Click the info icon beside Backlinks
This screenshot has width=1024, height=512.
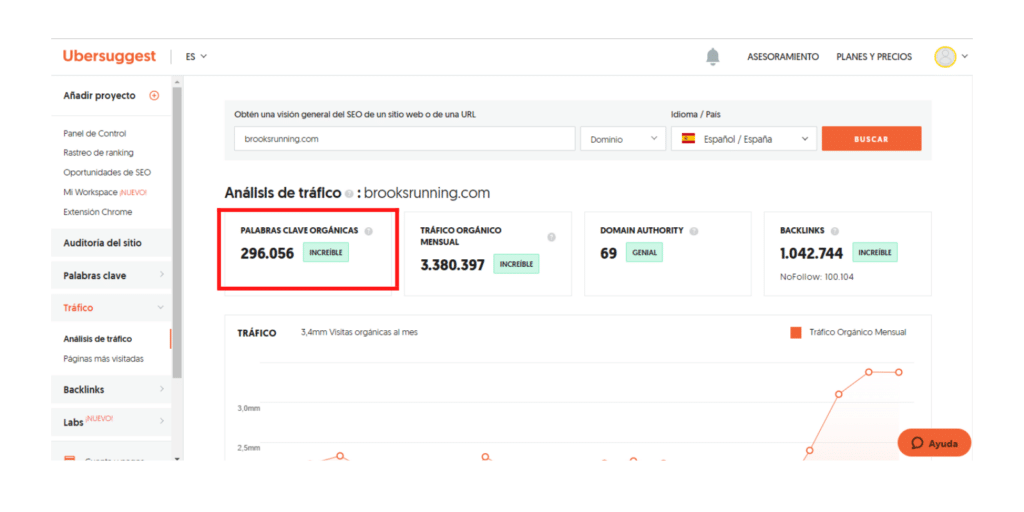pyautogui.click(x=835, y=231)
